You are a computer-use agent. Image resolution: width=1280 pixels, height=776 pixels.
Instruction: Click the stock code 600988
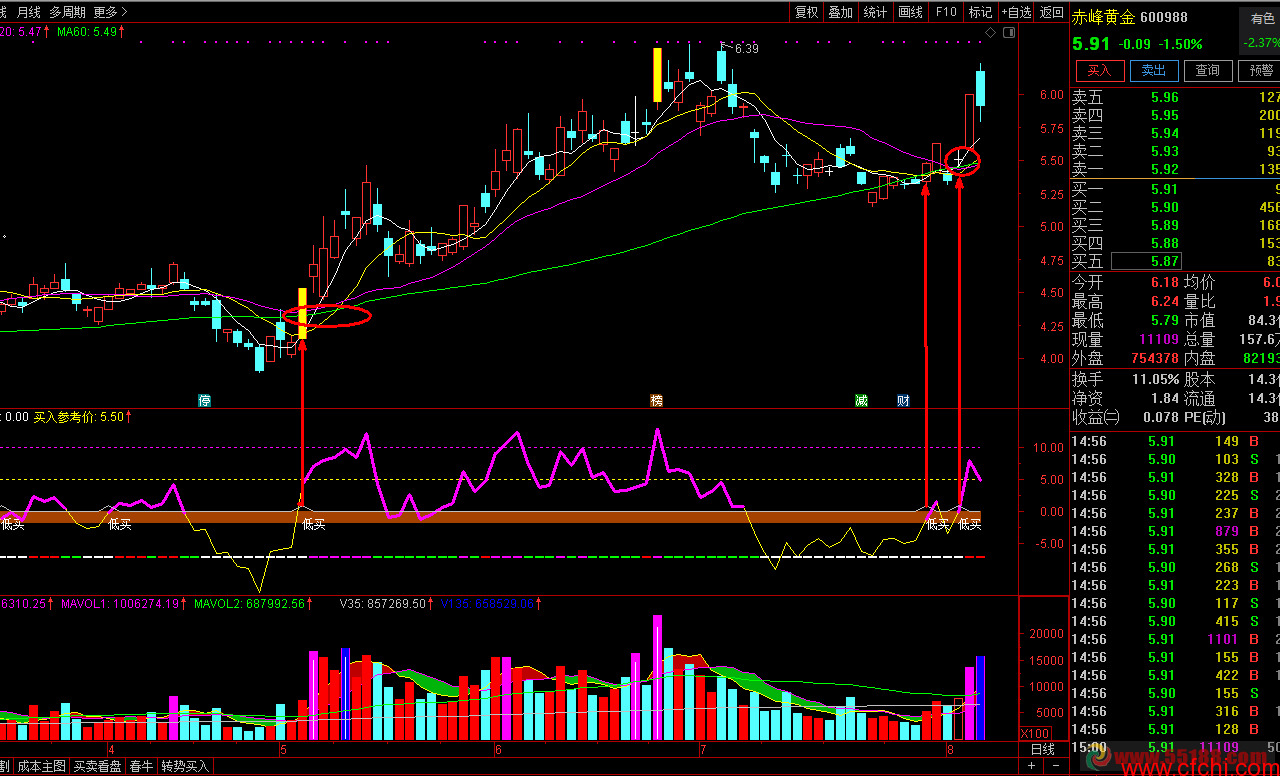[x=1164, y=17]
